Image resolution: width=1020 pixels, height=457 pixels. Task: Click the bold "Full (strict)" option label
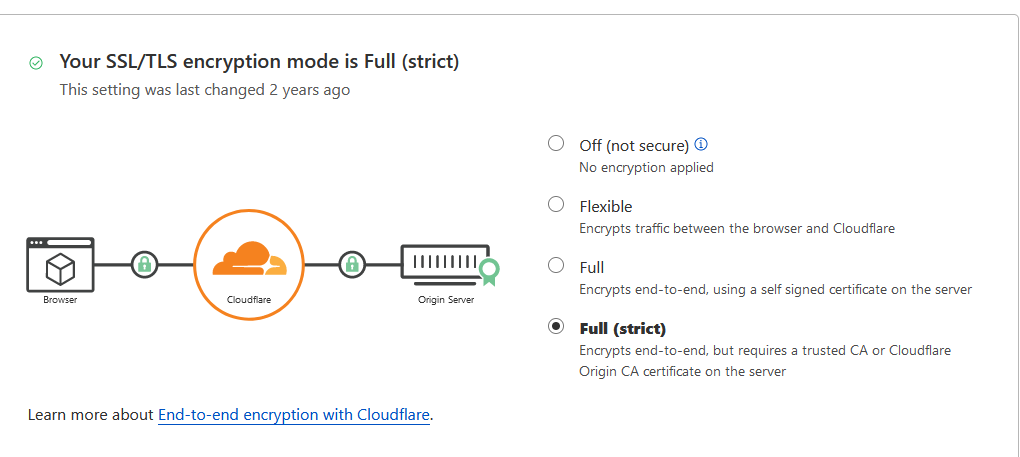[x=623, y=328]
